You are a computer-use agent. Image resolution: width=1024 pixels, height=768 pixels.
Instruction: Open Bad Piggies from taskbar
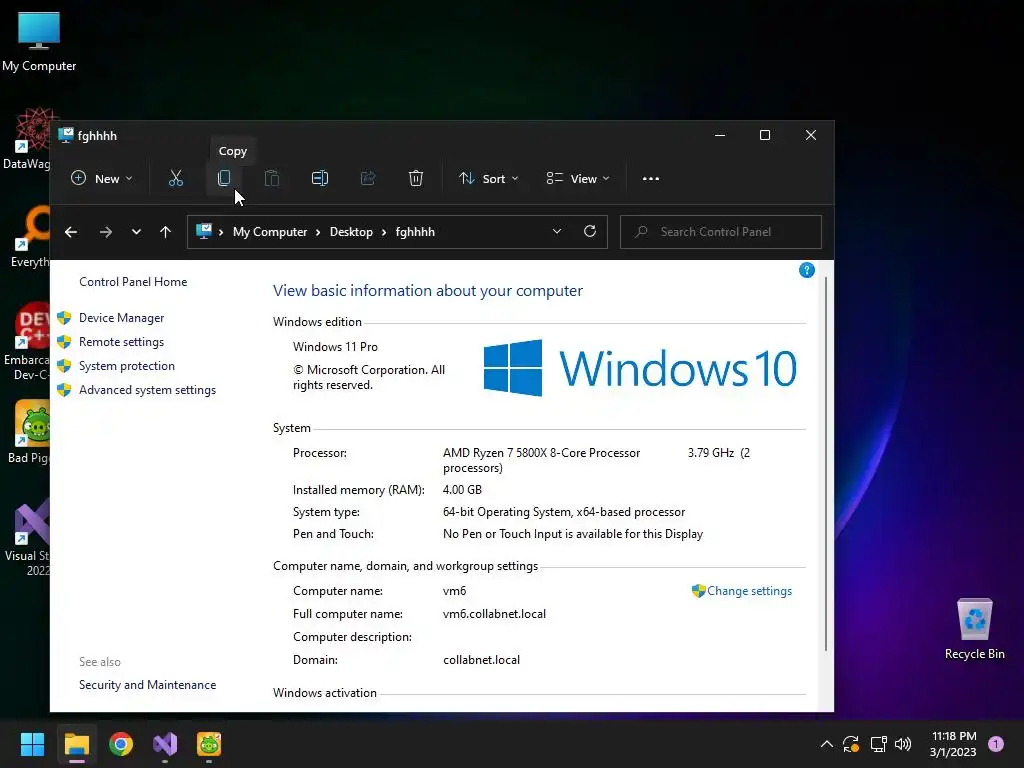tap(209, 744)
